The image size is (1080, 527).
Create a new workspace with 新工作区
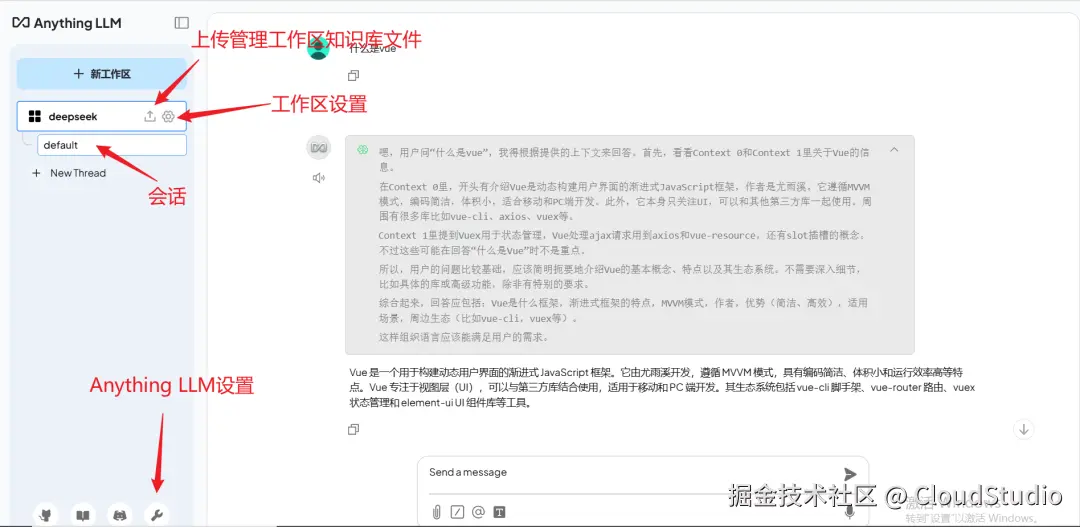102,74
